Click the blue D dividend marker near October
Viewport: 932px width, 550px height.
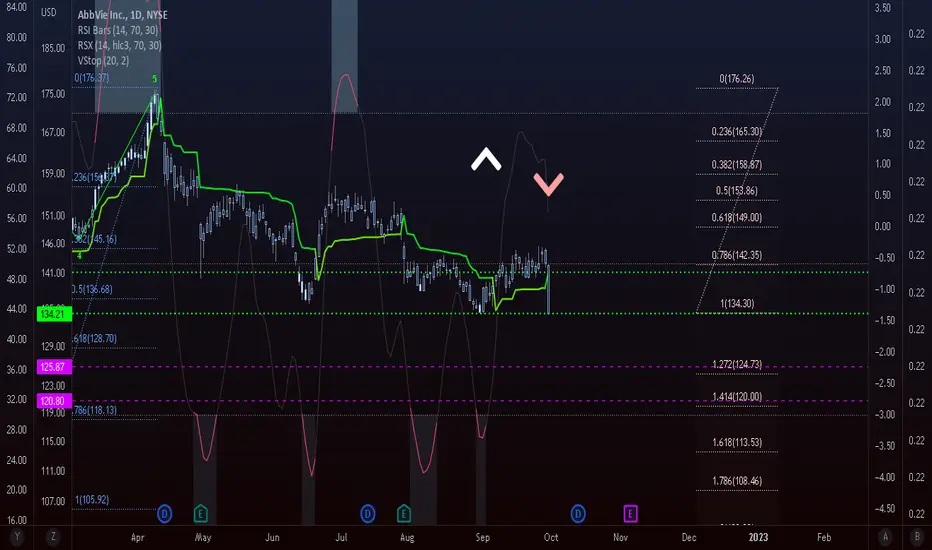pos(578,513)
